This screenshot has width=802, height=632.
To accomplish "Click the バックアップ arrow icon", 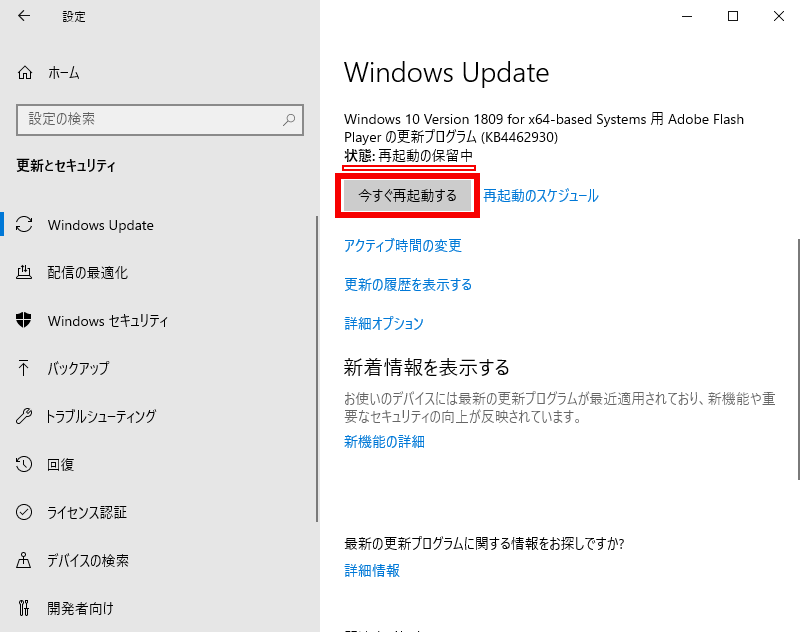I will tap(26, 369).
